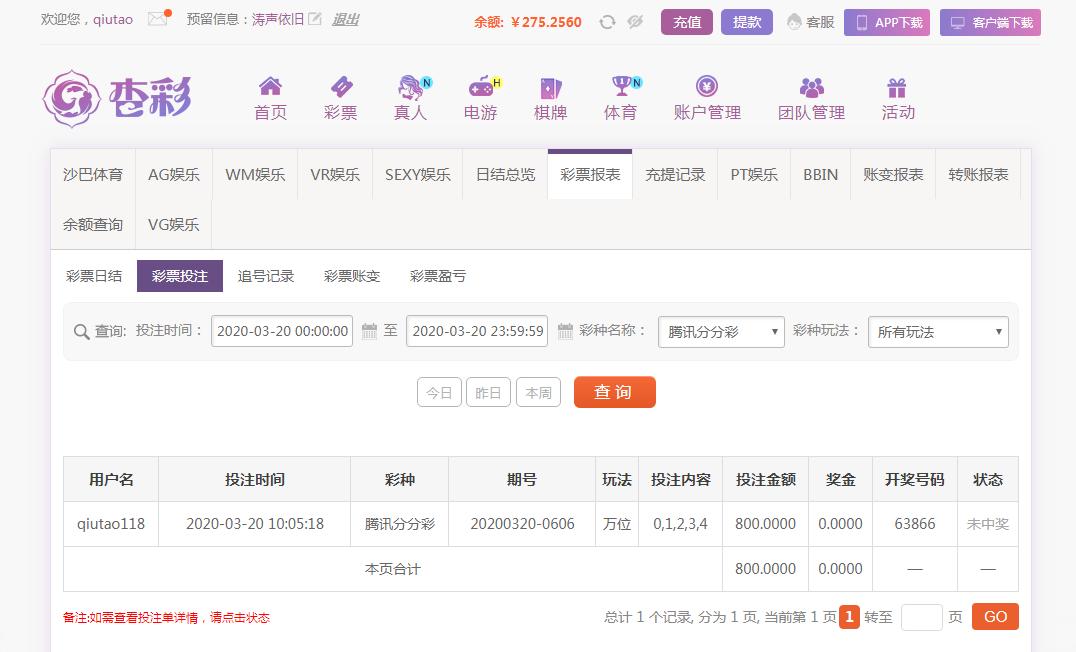Switch to SEXY娱乐 tab

point(417,174)
